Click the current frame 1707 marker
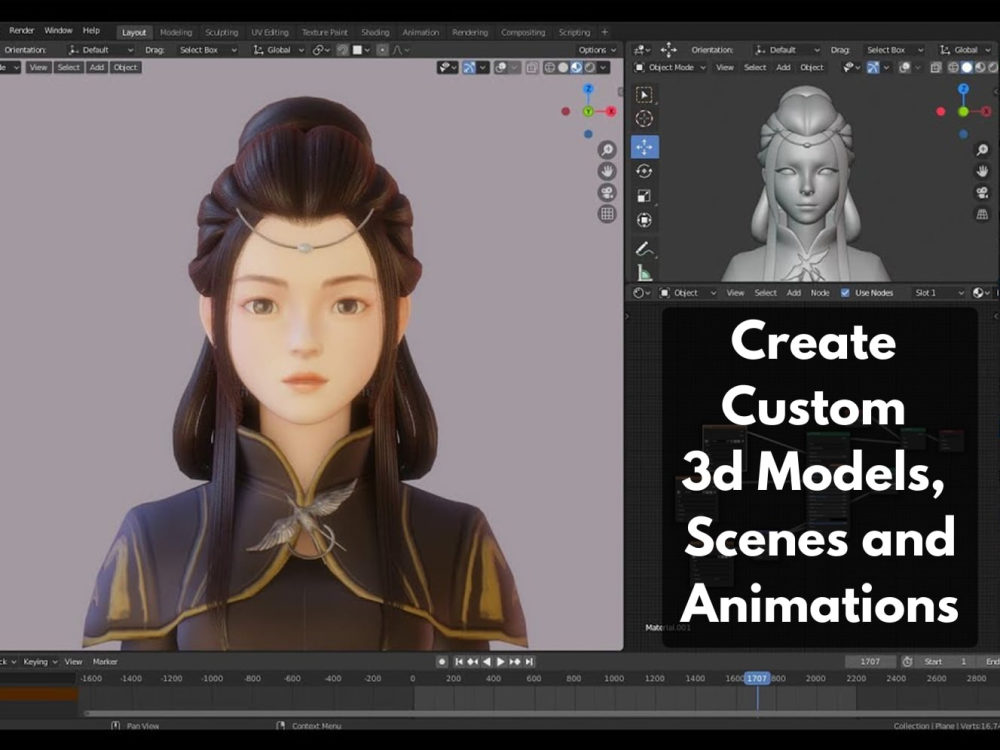The height and width of the screenshot is (750, 1000). (757, 678)
